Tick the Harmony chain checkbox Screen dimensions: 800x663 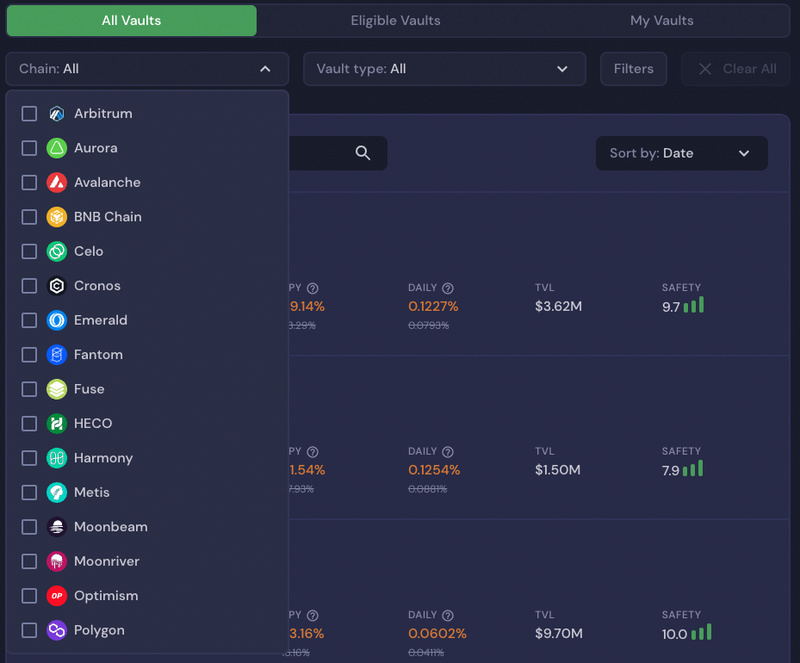pos(29,458)
